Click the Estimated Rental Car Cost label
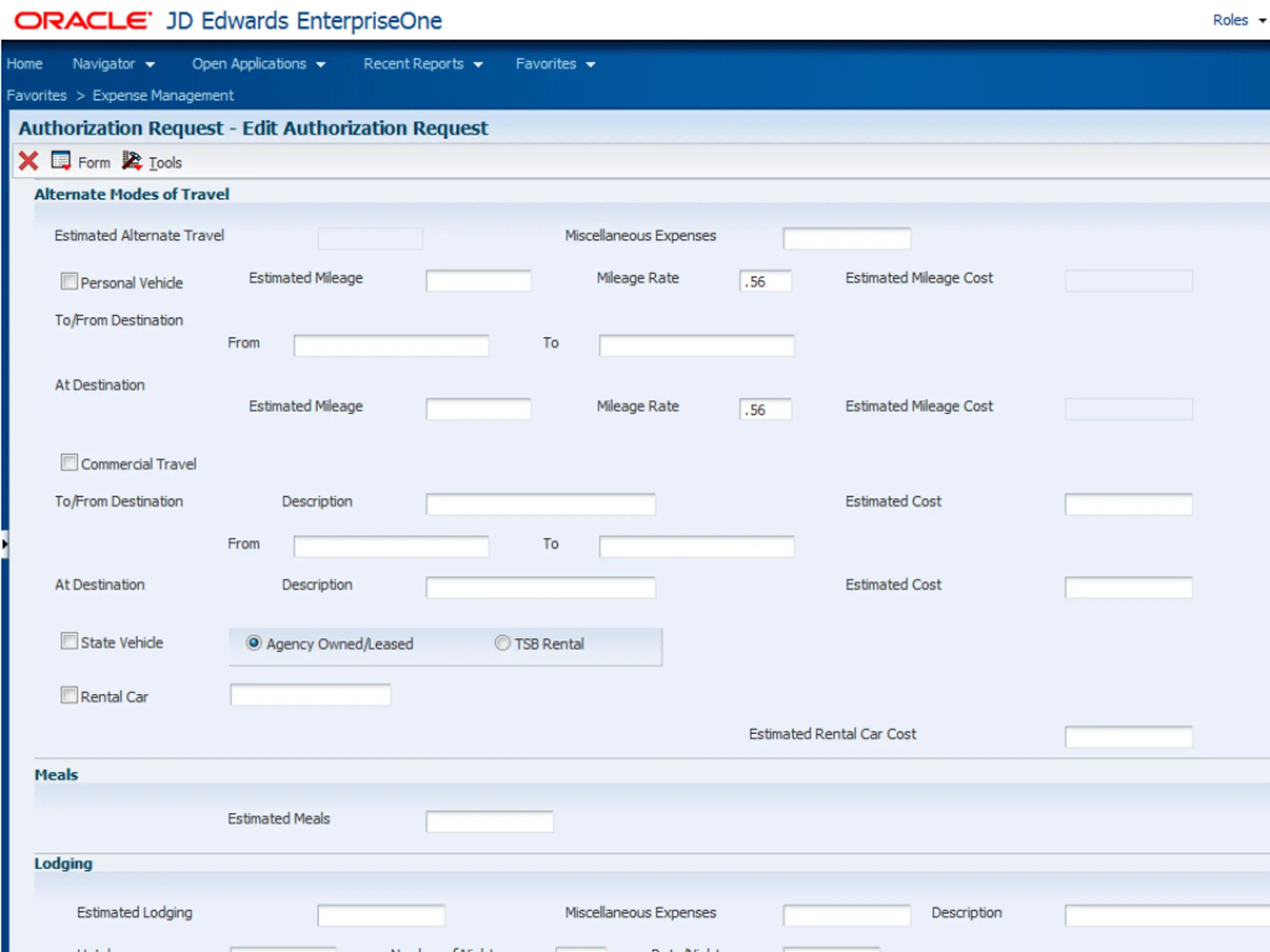 [832, 734]
